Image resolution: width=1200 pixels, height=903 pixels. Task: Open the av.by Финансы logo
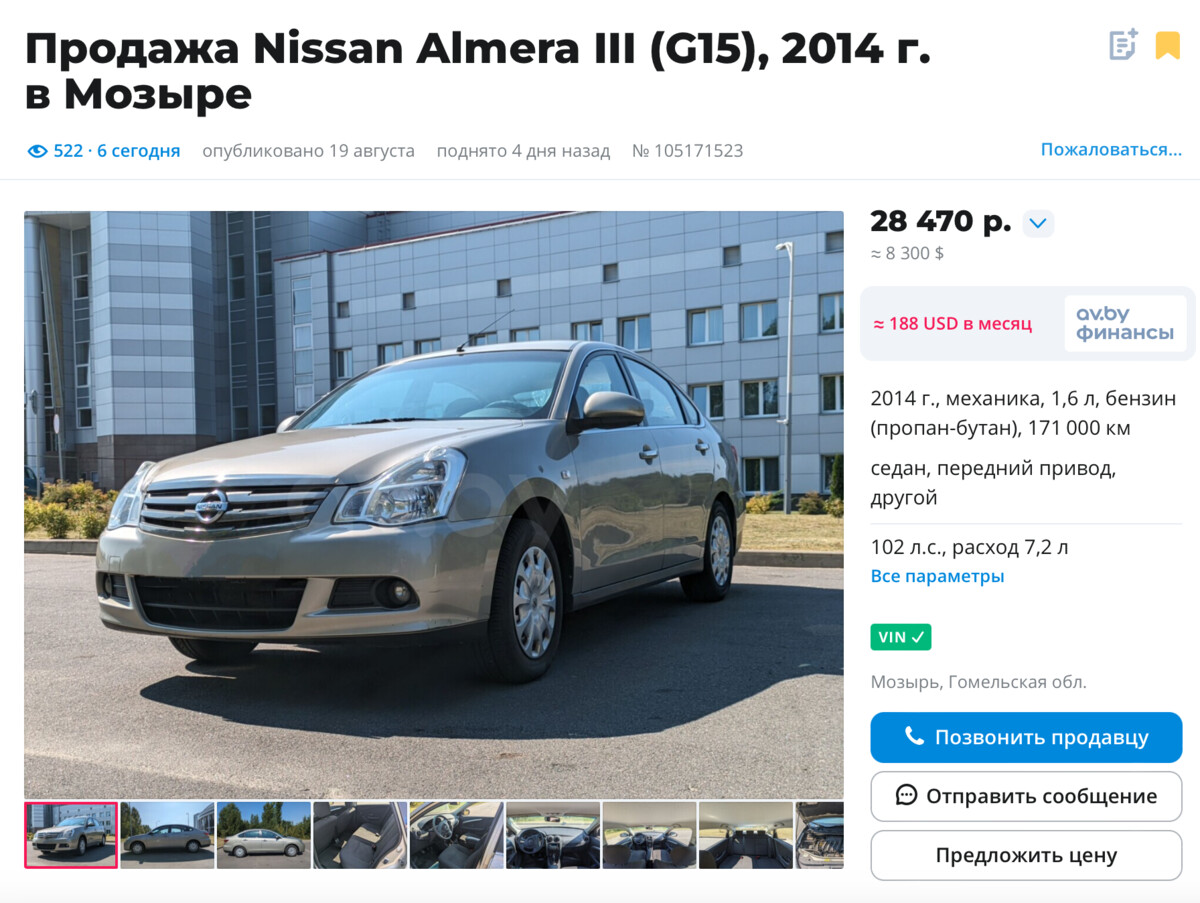coord(1125,323)
